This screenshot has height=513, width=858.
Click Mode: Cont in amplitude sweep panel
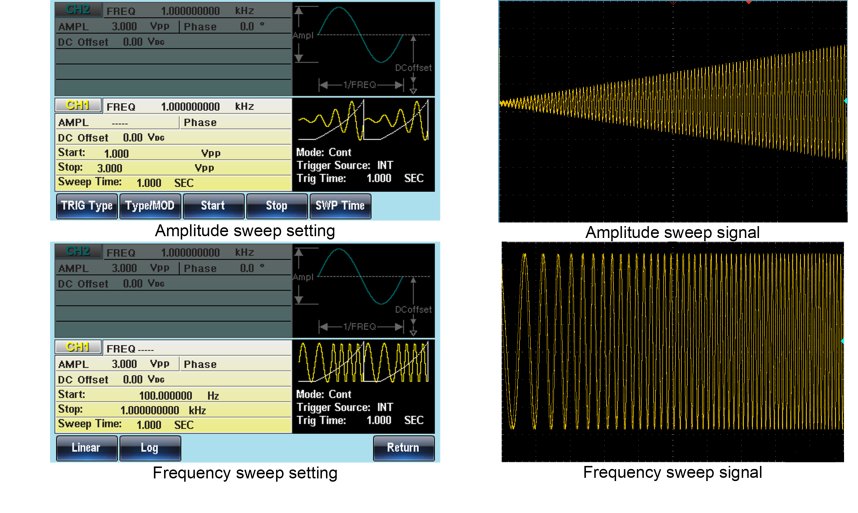coord(324,153)
